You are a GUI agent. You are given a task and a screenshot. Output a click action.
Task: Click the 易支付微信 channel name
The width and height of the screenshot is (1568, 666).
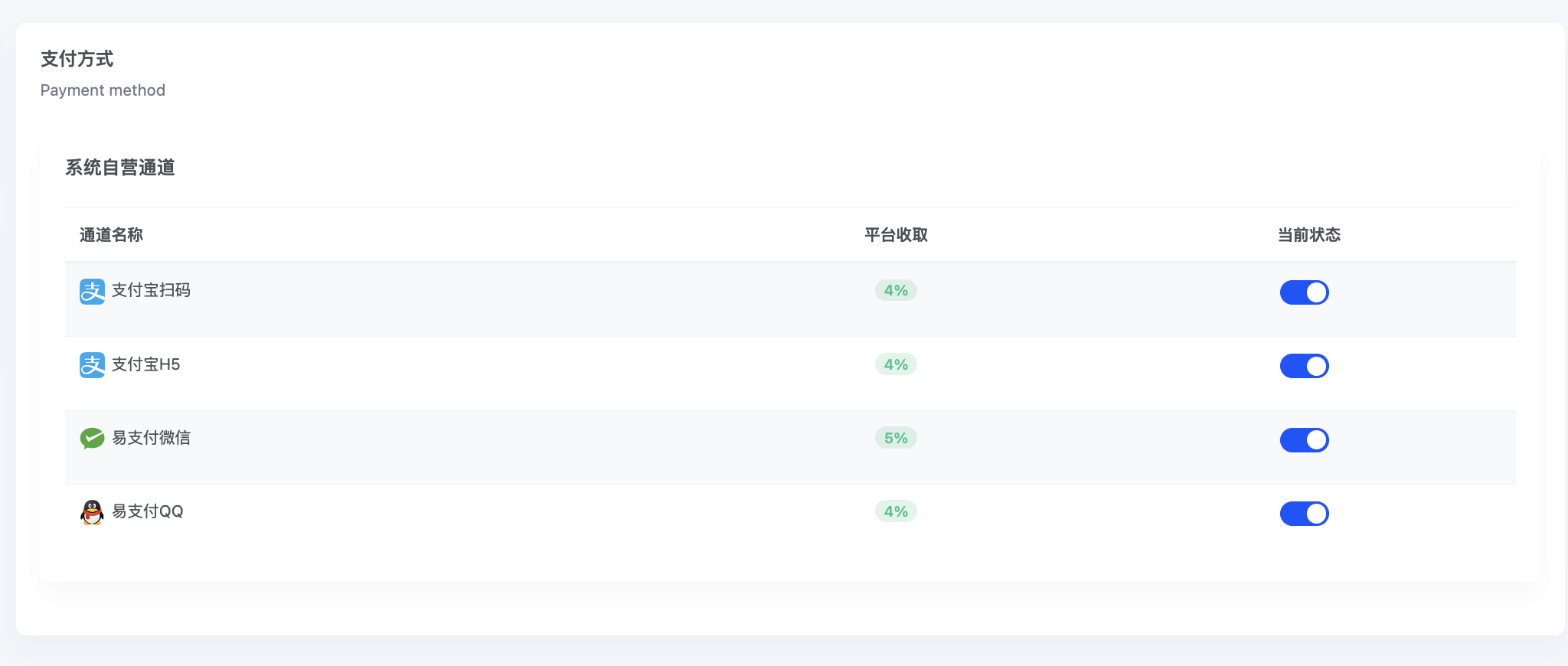coord(151,438)
